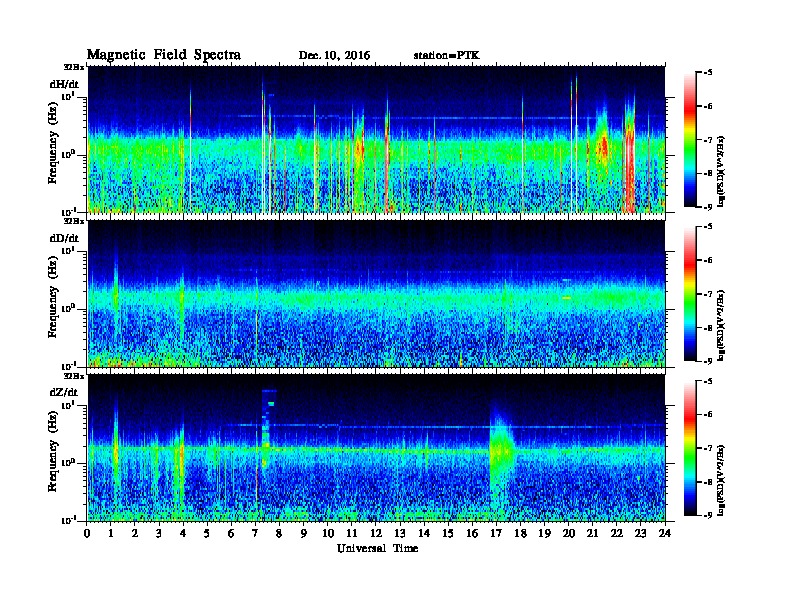The image size is (792, 612).
Task: Click hour "23" on Universal Time axis
Action: [641, 533]
